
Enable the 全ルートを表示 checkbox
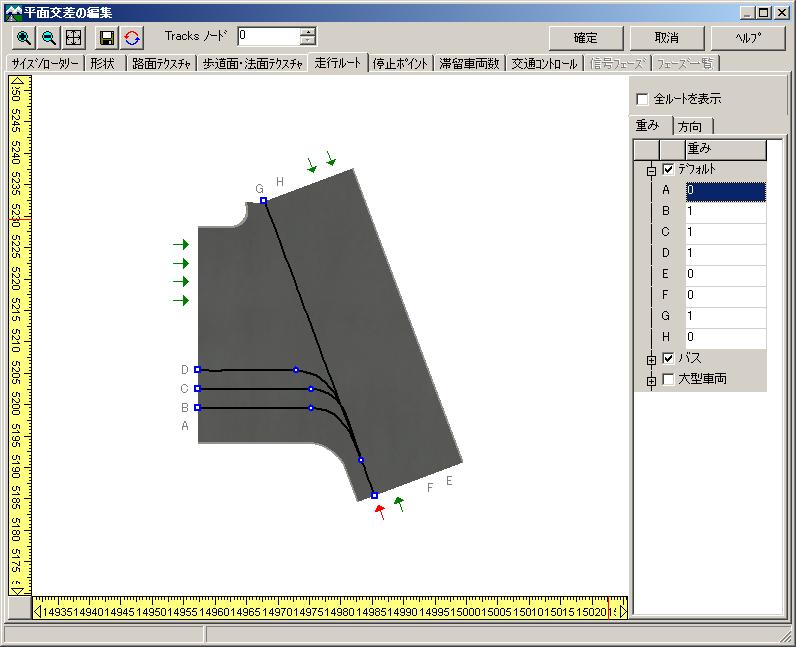(x=643, y=100)
